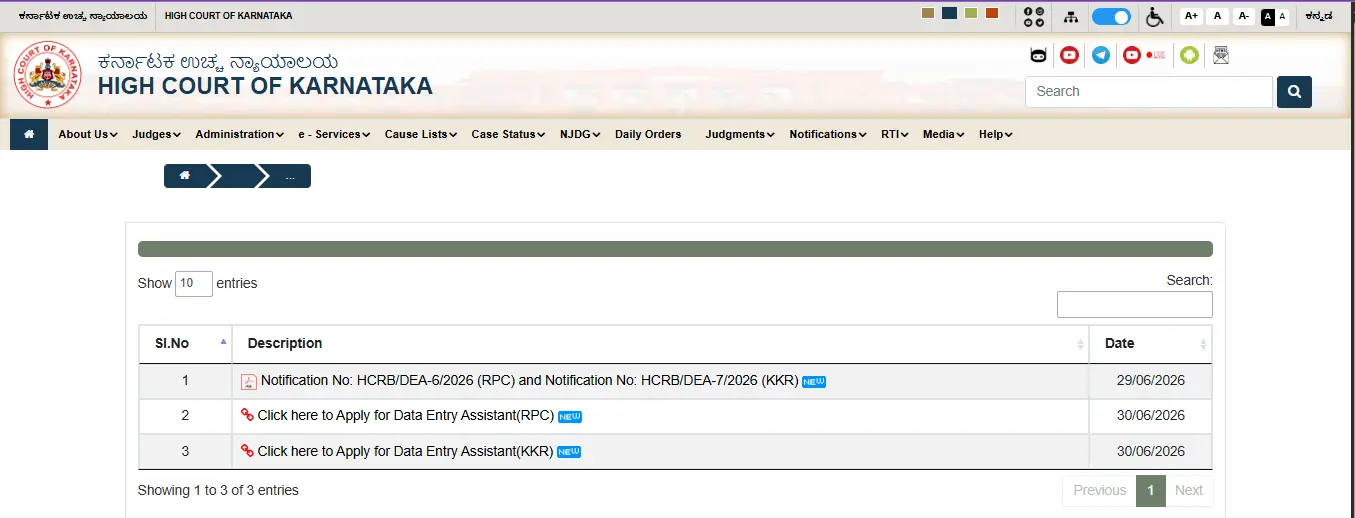Expand the Judges menu
Screen dimensions: 1355x518
[156, 134]
